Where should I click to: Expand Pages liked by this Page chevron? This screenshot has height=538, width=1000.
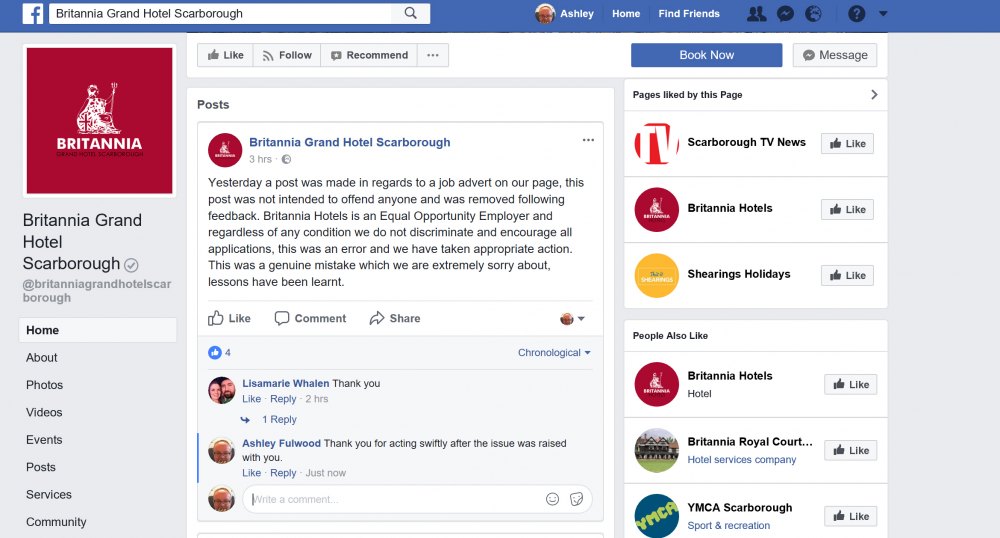coord(874,94)
